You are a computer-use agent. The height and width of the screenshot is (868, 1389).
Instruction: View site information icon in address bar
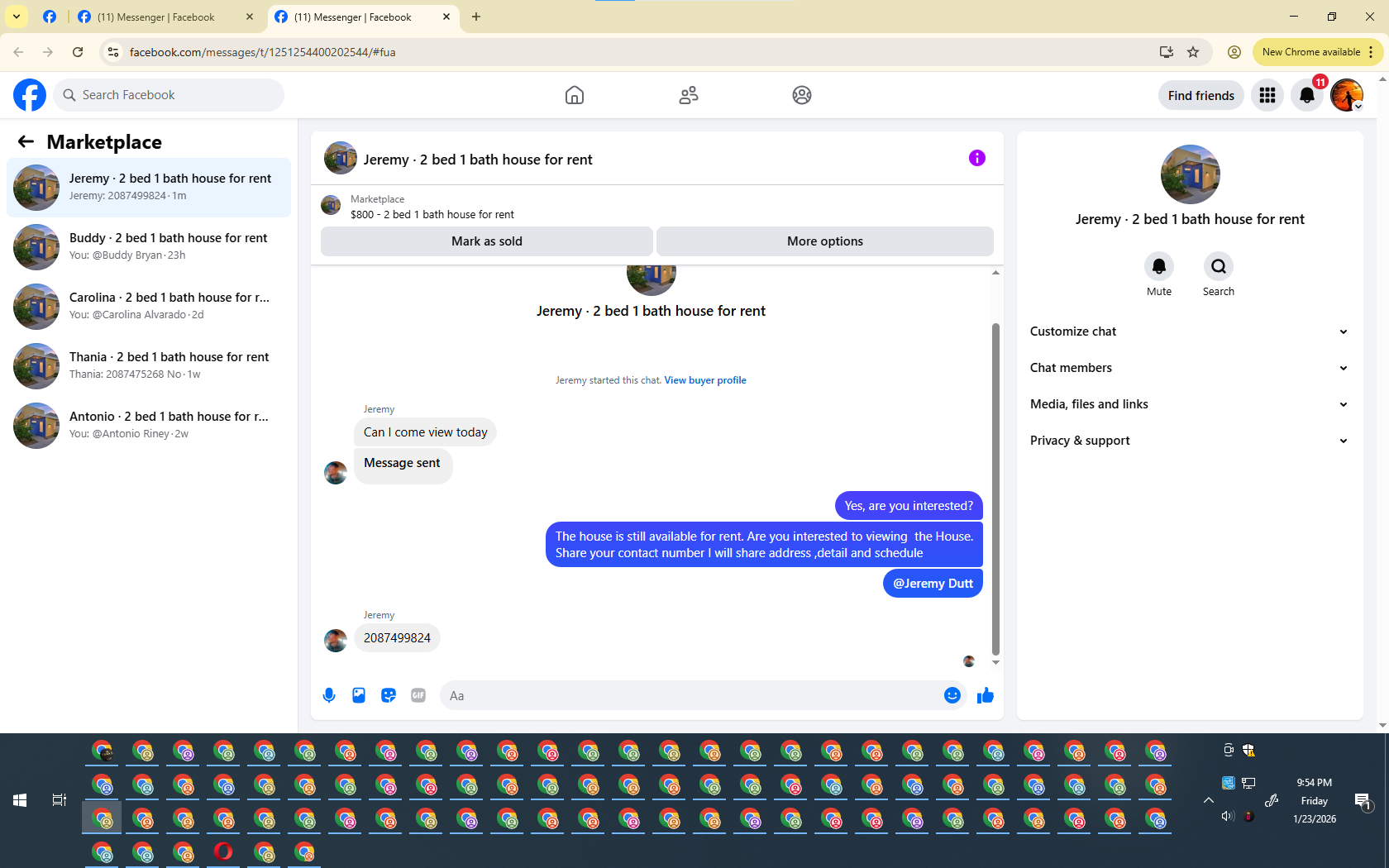click(113, 52)
